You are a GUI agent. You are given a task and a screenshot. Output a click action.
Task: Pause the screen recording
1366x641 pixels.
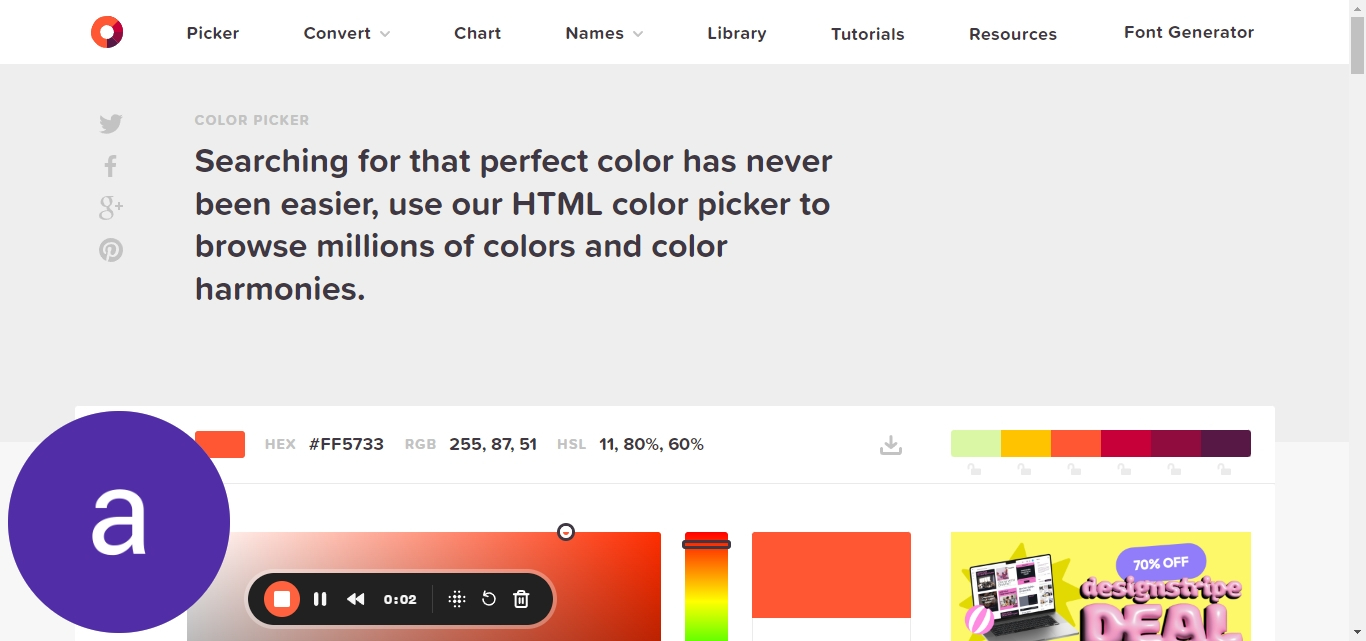click(320, 599)
